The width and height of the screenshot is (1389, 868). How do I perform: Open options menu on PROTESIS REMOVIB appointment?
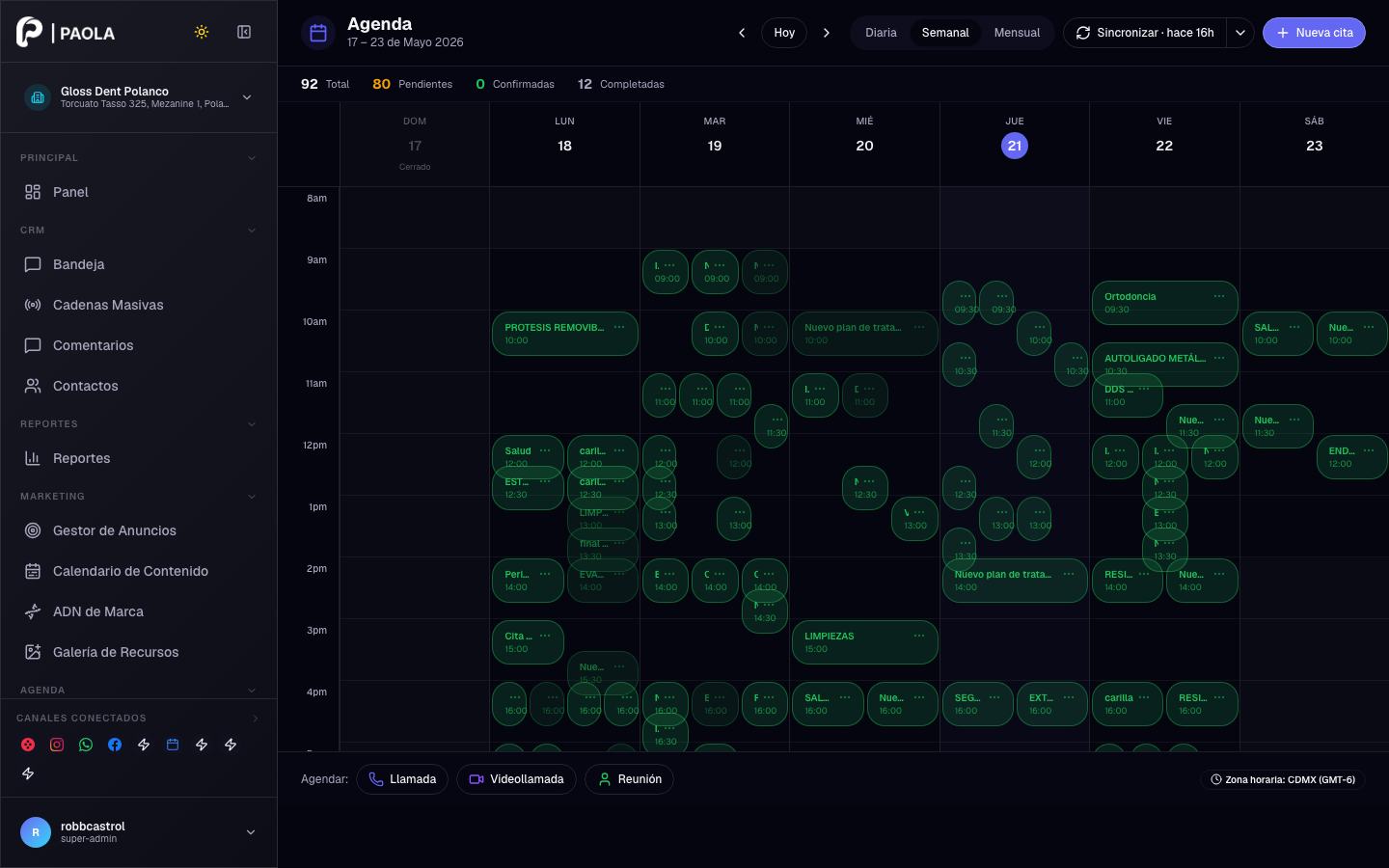point(619,327)
